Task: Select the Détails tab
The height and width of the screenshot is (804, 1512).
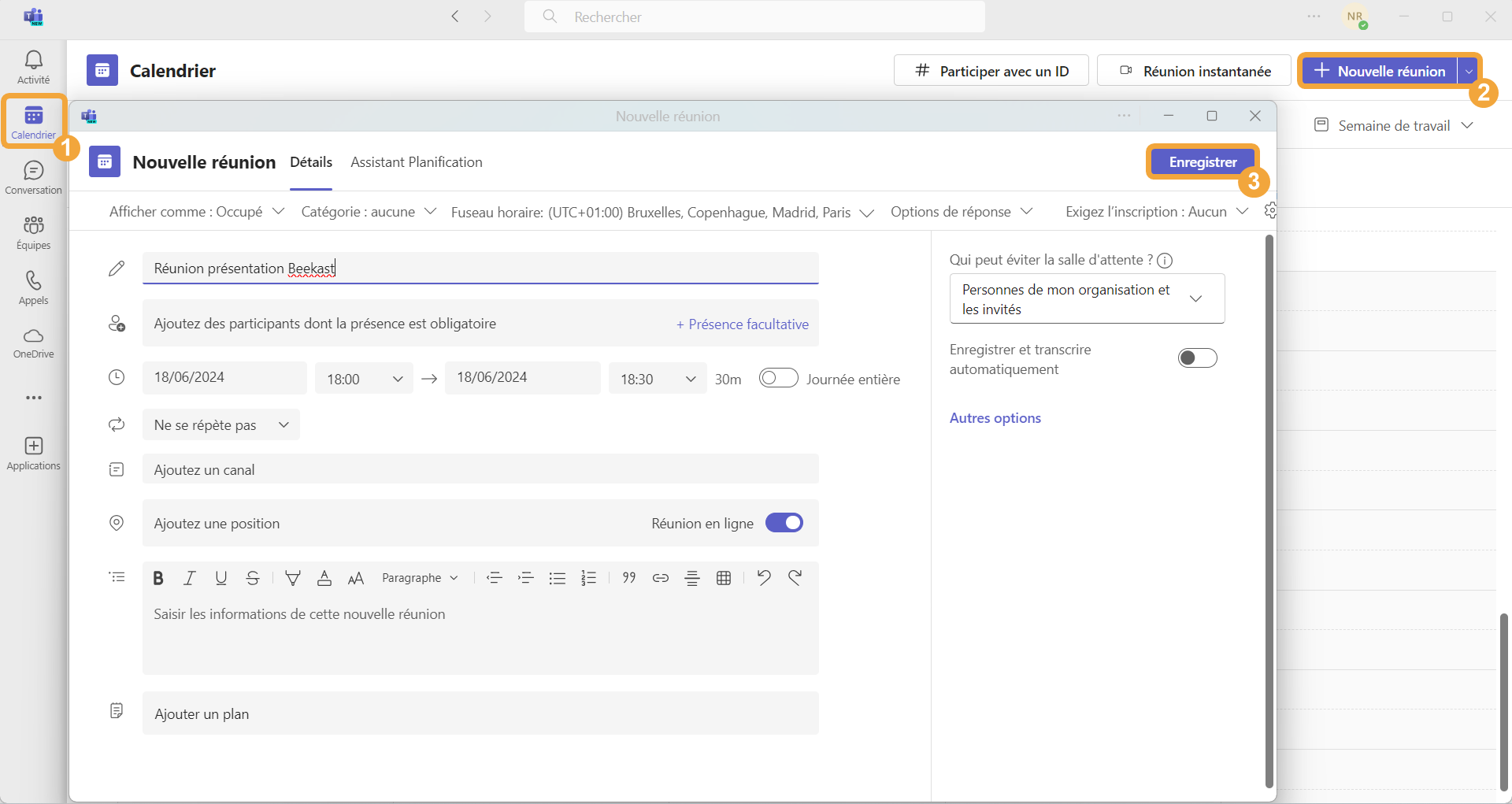Action: tap(311, 162)
